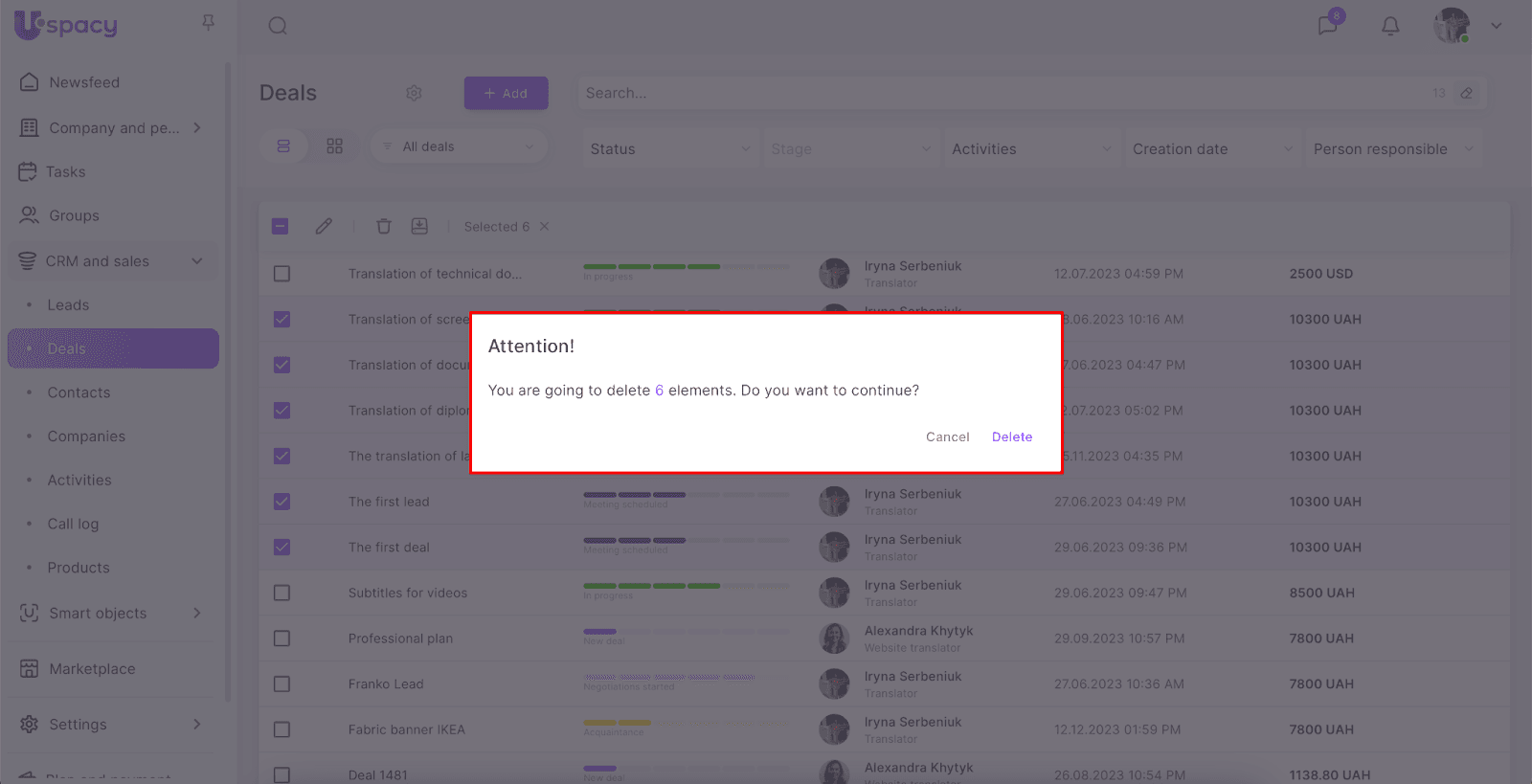The image size is (1532, 784).
Task: Open the Fabric banner IKEA deal
Action: click(407, 729)
